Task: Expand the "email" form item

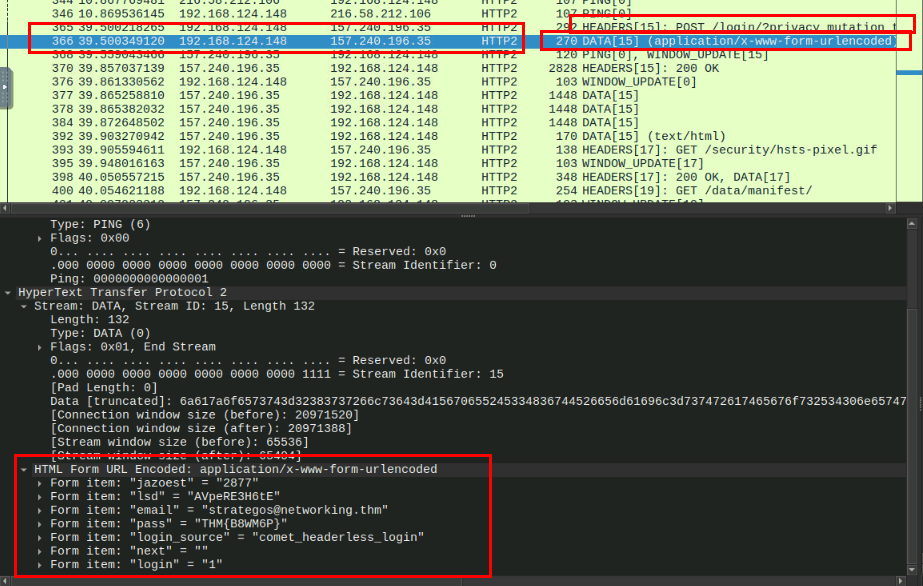Action: click(x=40, y=510)
